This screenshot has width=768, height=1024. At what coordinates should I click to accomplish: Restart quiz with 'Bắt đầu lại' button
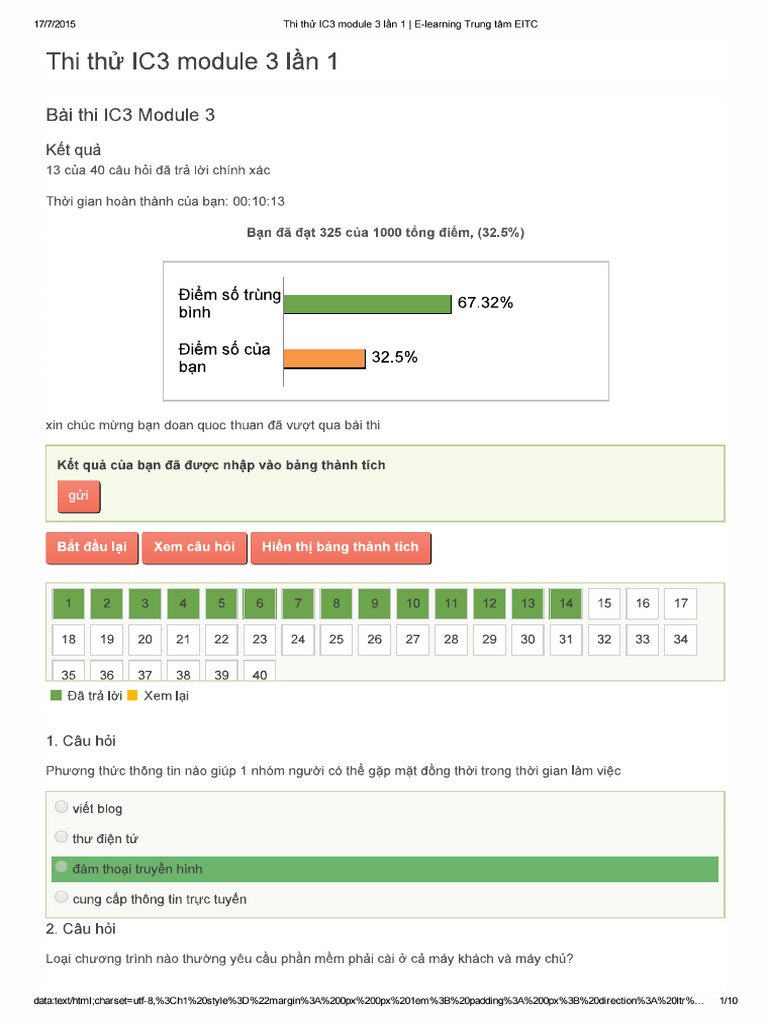92,547
